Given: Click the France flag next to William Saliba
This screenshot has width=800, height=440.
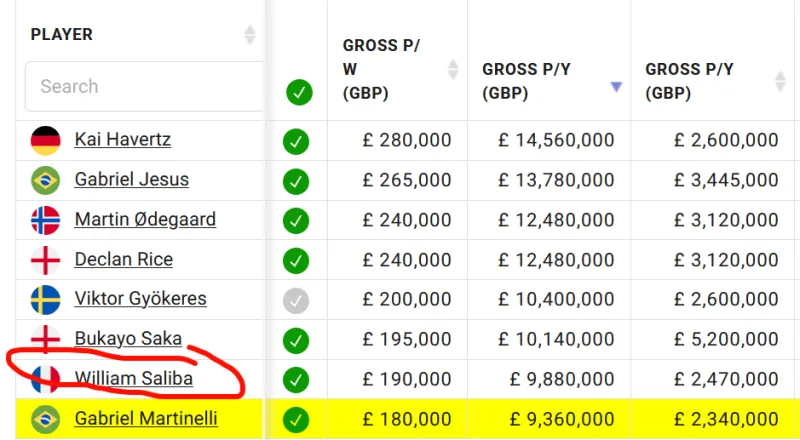Looking at the screenshot, I should tap(46, 379).
